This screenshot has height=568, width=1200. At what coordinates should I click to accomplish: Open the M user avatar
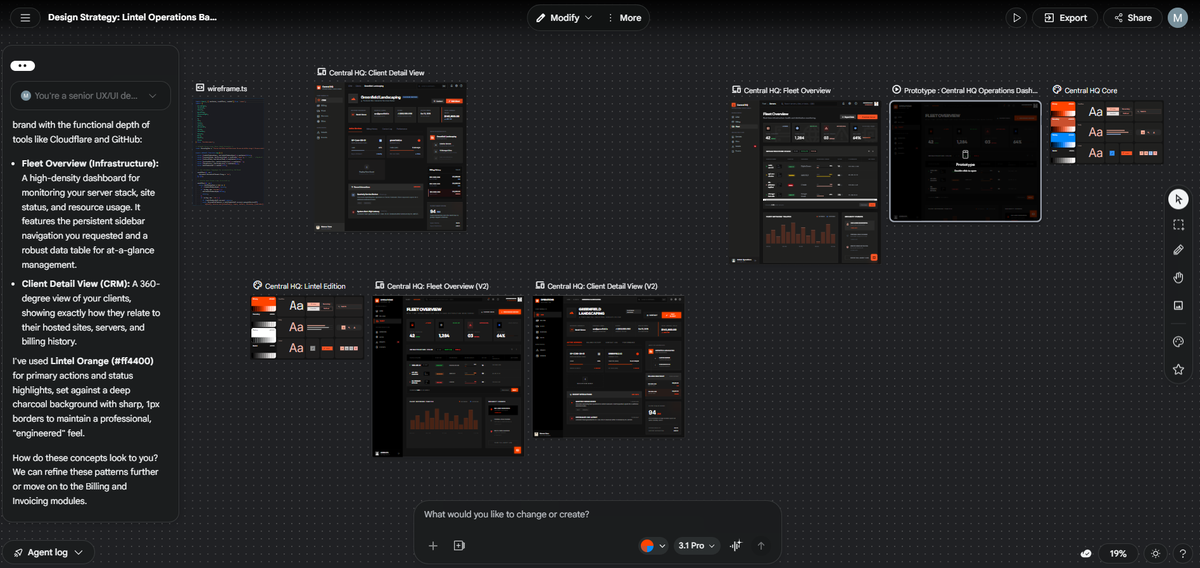[1178, 17]
